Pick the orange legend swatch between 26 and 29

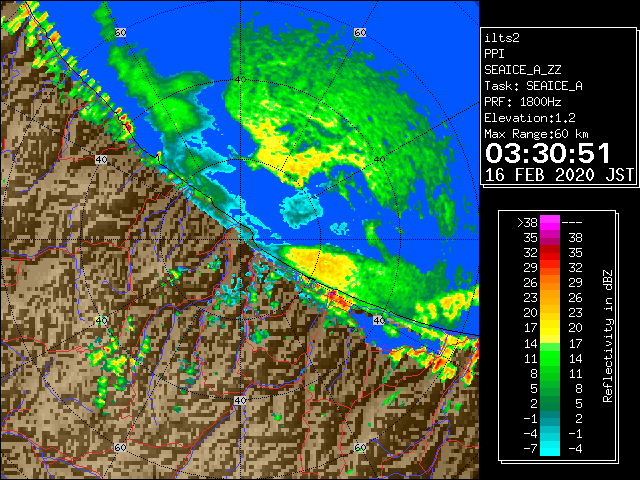[550, 283]
